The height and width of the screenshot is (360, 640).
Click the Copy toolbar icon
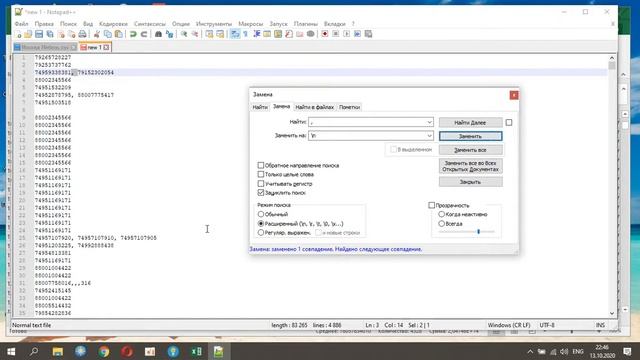(108, 34)
